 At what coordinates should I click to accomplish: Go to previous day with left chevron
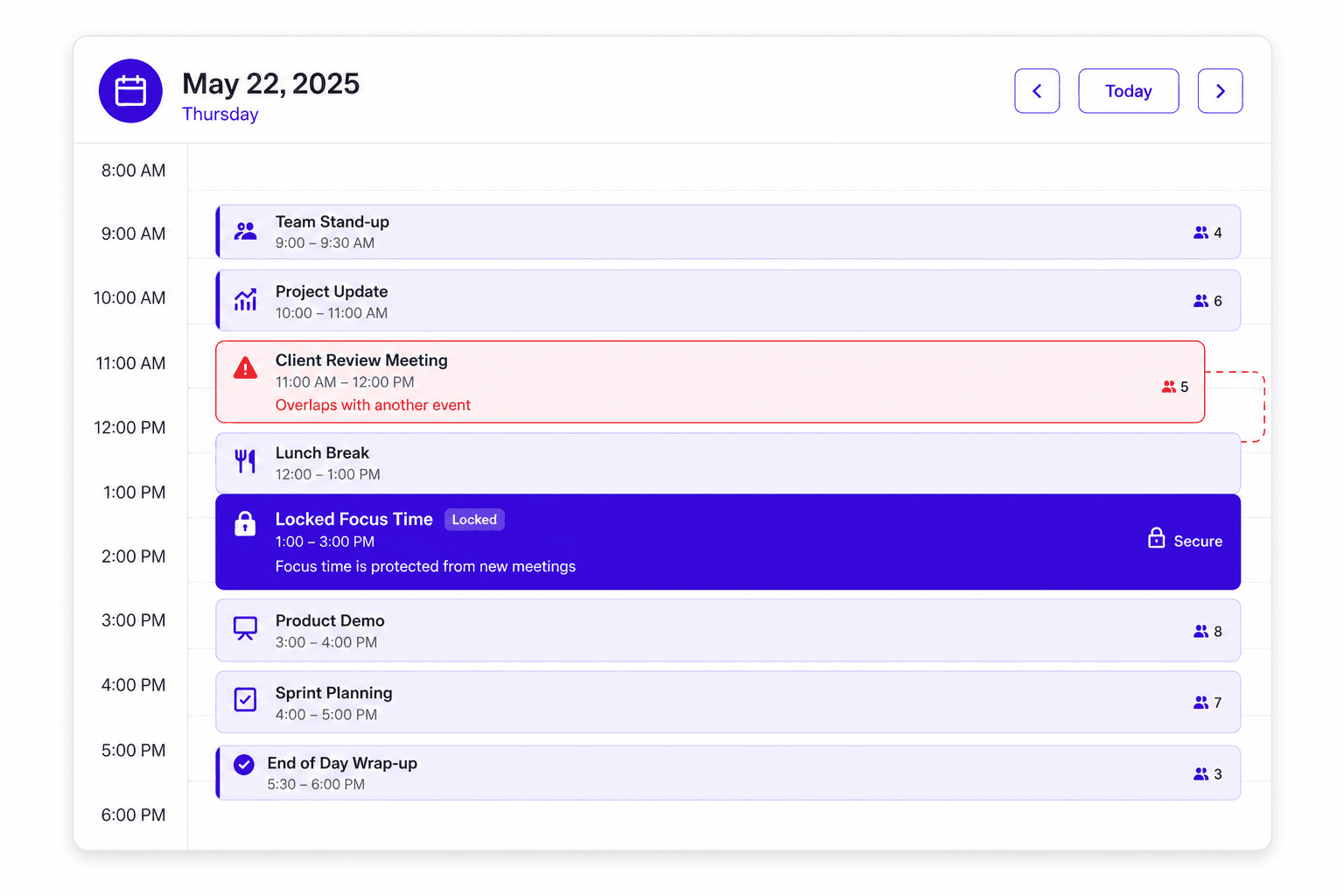(1037, 91)
